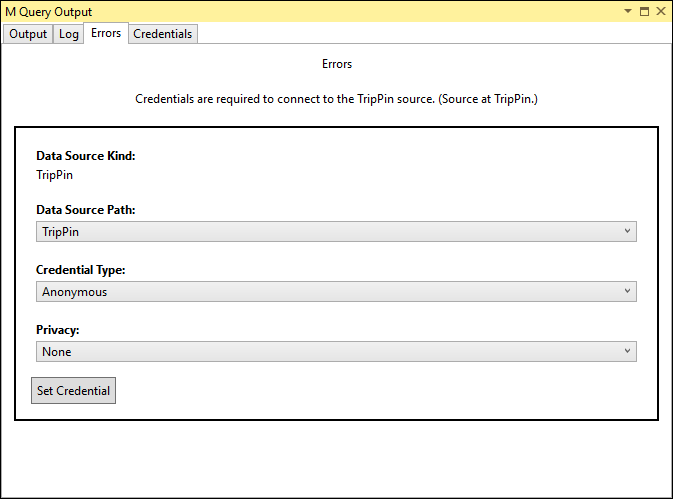
Task: Click the Errors heading text
Action: [x=337, y=64]
